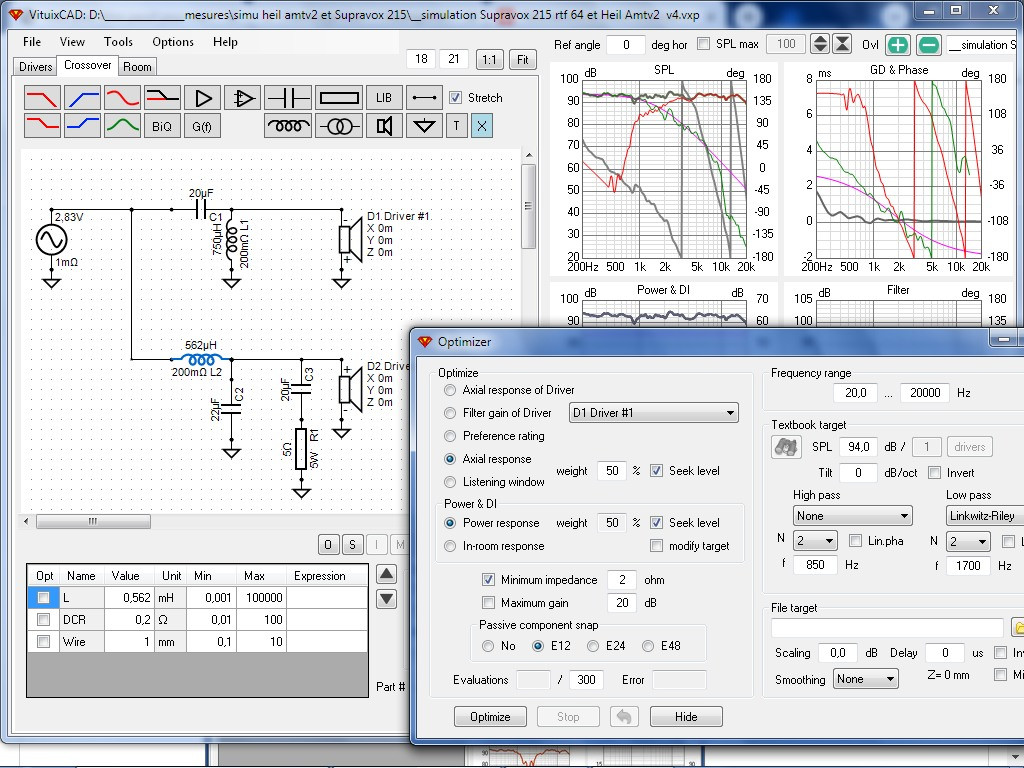Viewport: 1024px width, 768px height.
Task: Open the Smoothing dropdown
Action: [x=866, y=679]
